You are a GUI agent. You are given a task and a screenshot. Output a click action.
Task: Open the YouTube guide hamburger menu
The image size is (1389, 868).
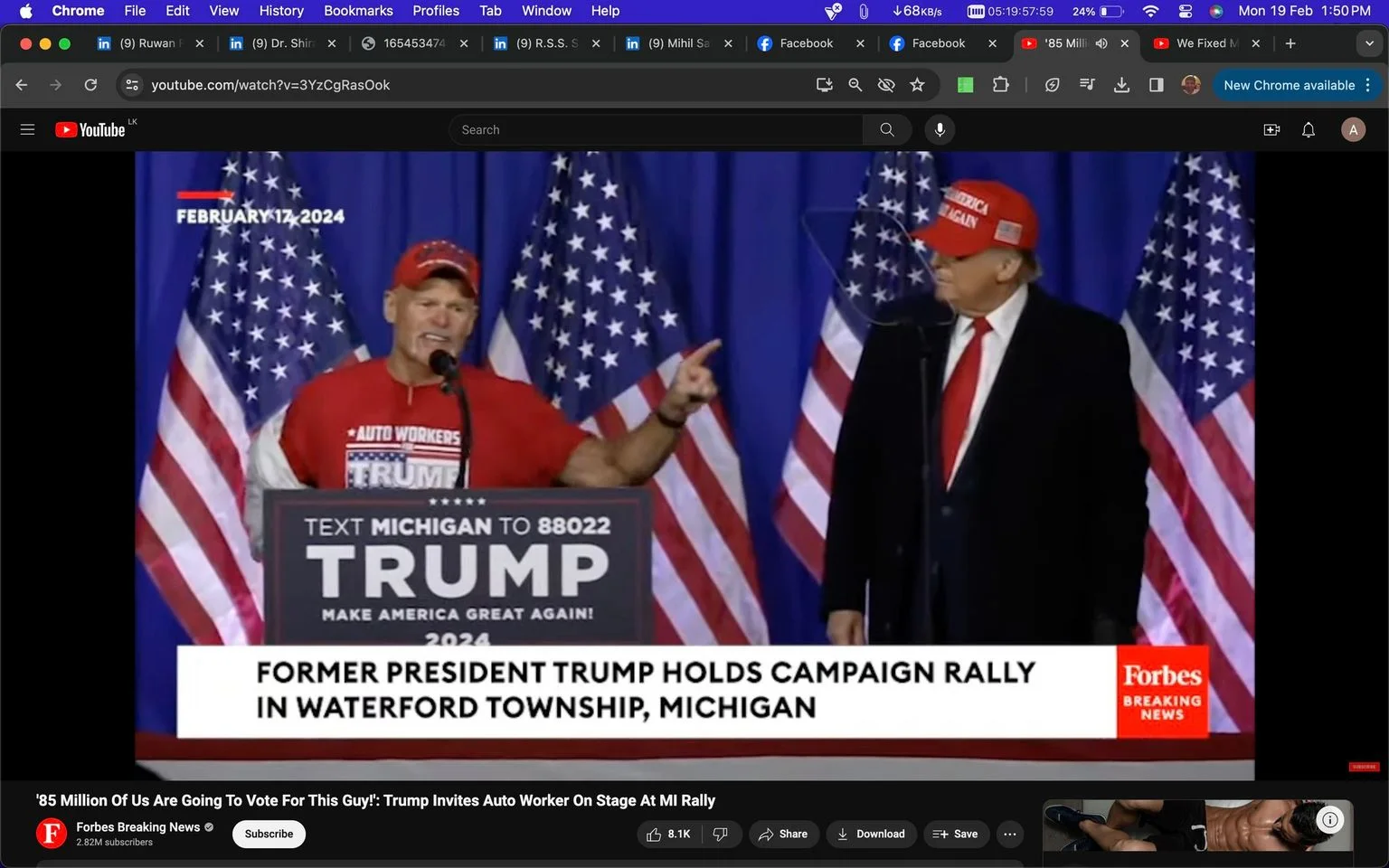tap(27, 129)
